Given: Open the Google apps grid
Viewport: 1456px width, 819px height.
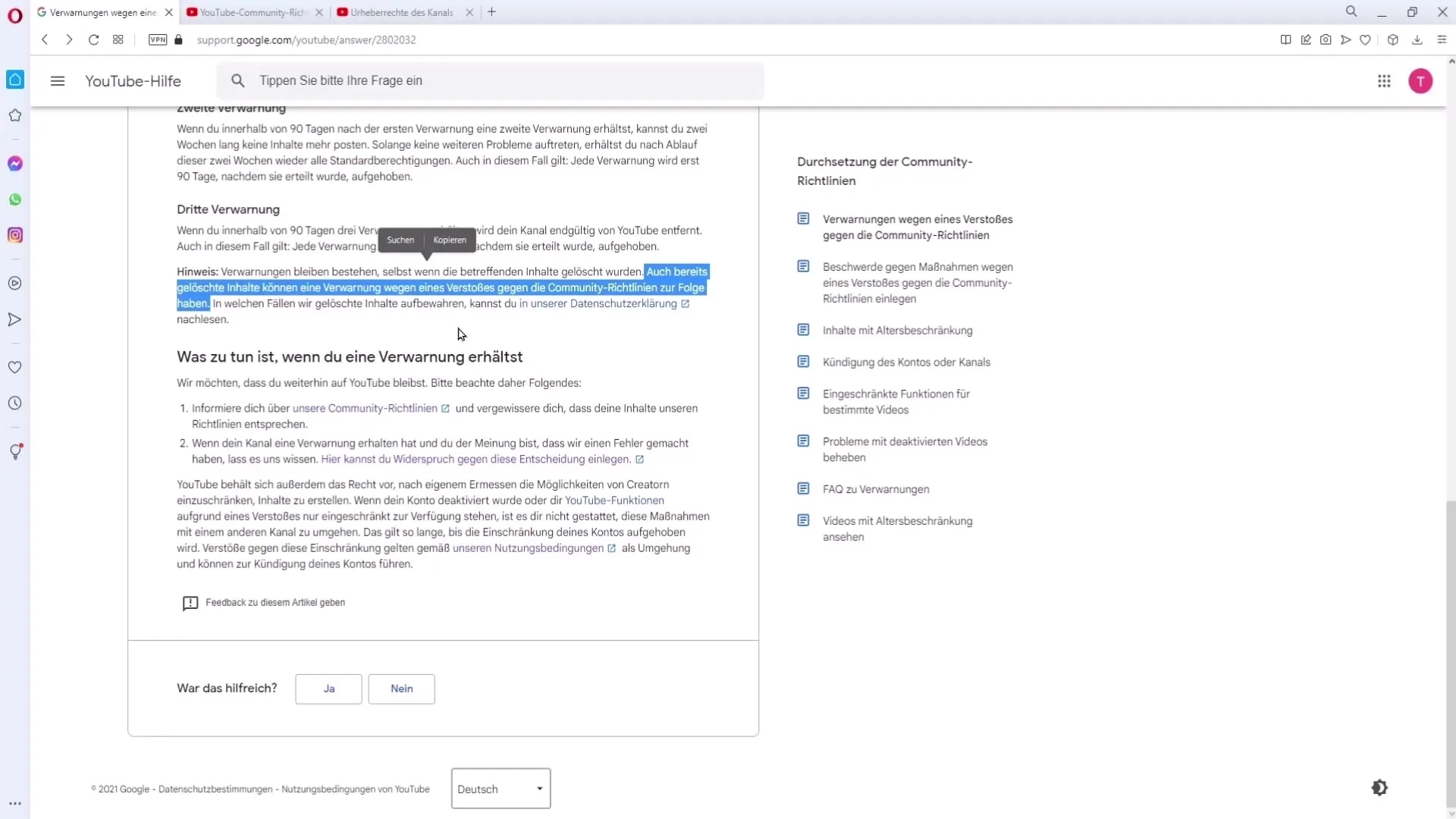Looking at the screenshot, I should 1384,81.
